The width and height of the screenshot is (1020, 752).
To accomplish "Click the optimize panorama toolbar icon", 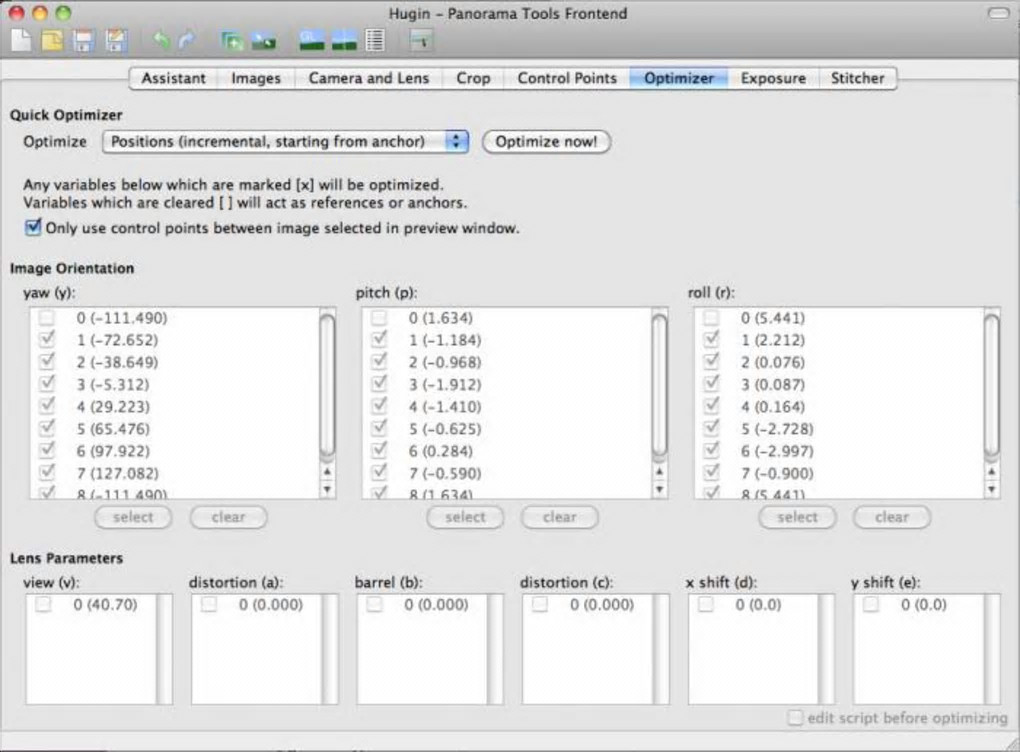I will click(422, 41).
